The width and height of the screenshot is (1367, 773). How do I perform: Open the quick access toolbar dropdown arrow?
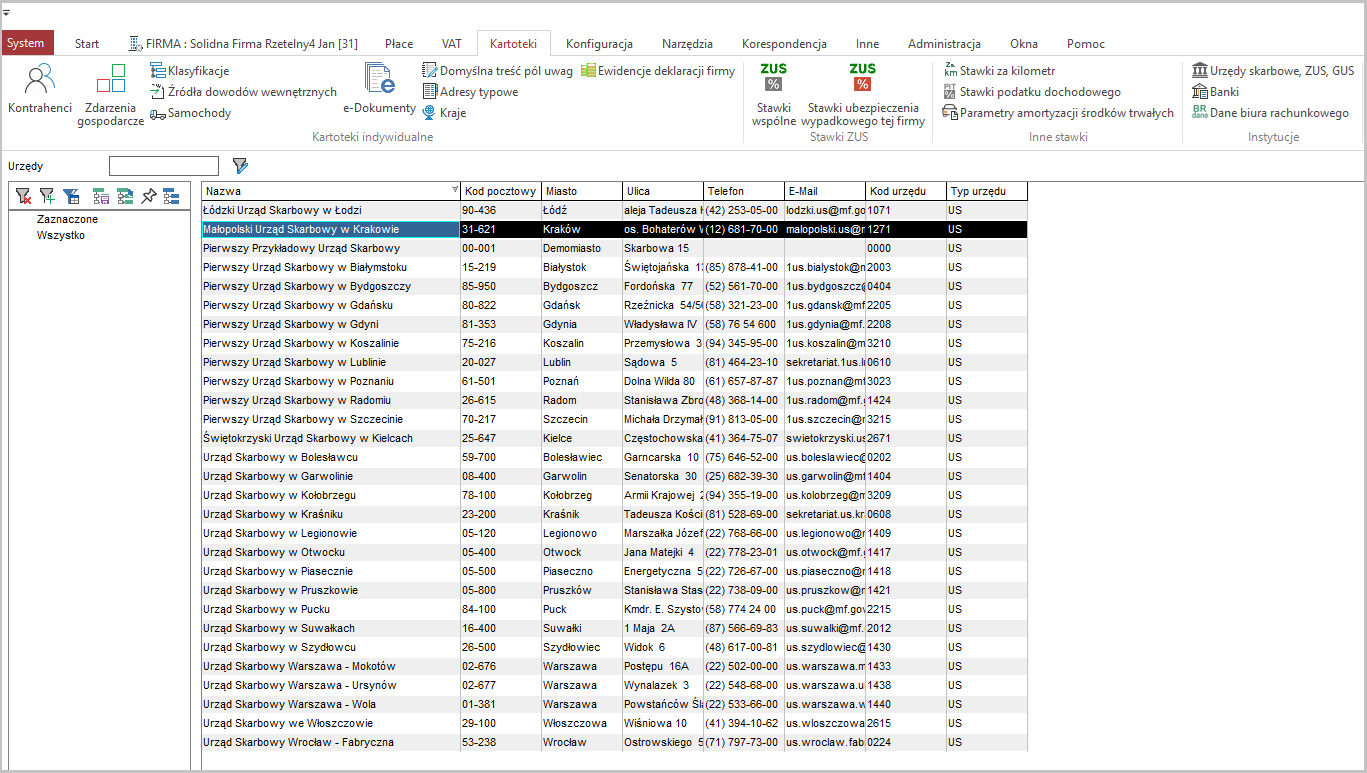pos(6,12)
